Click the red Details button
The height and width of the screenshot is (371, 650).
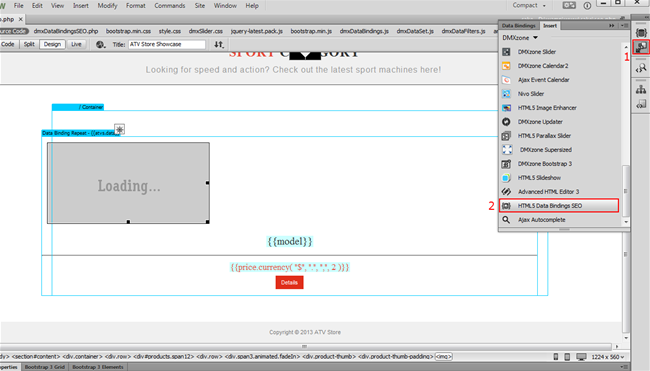click(x=289, y=282)
